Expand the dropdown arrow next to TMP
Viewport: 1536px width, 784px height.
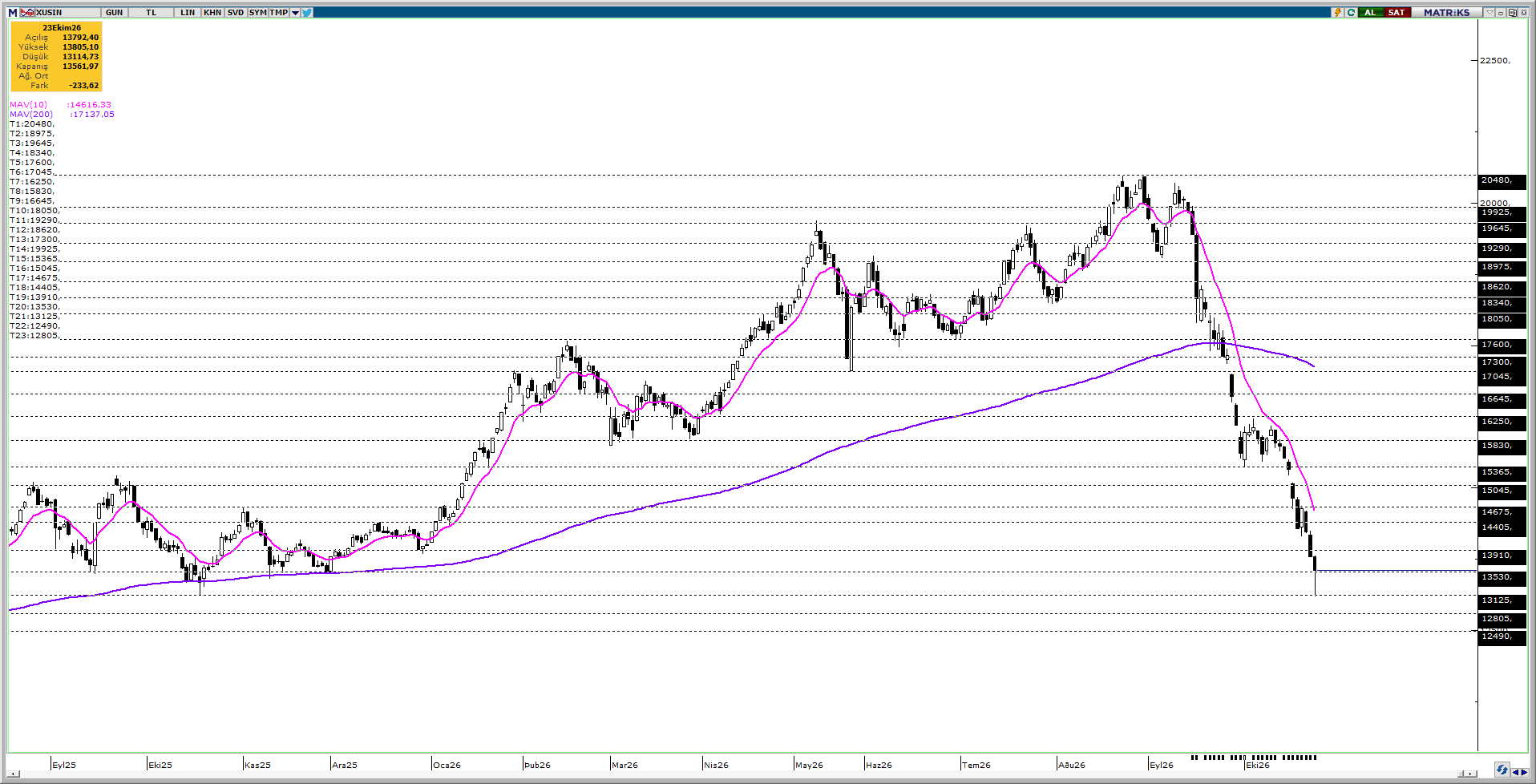tap(295, 12)
